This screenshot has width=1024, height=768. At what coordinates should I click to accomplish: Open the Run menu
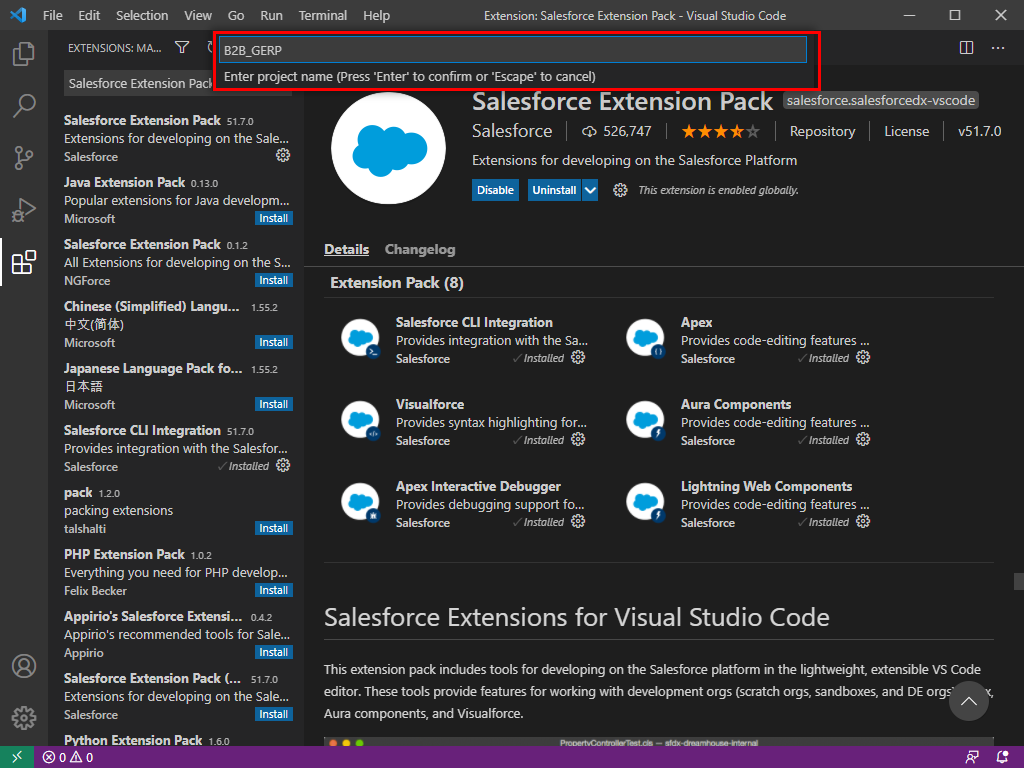(x=271, y=15)
